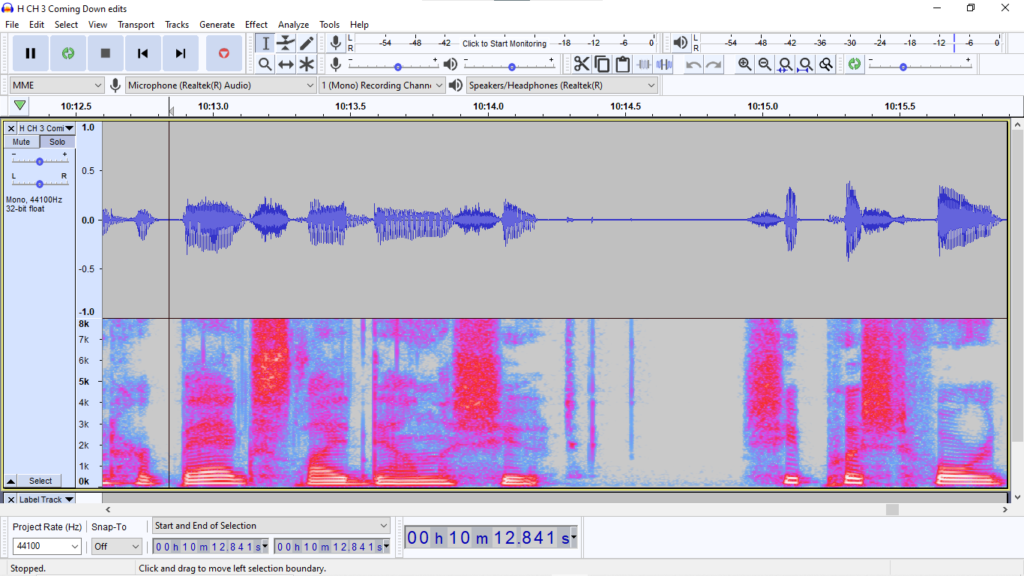Select the Envelope tool

pos(285,43)
